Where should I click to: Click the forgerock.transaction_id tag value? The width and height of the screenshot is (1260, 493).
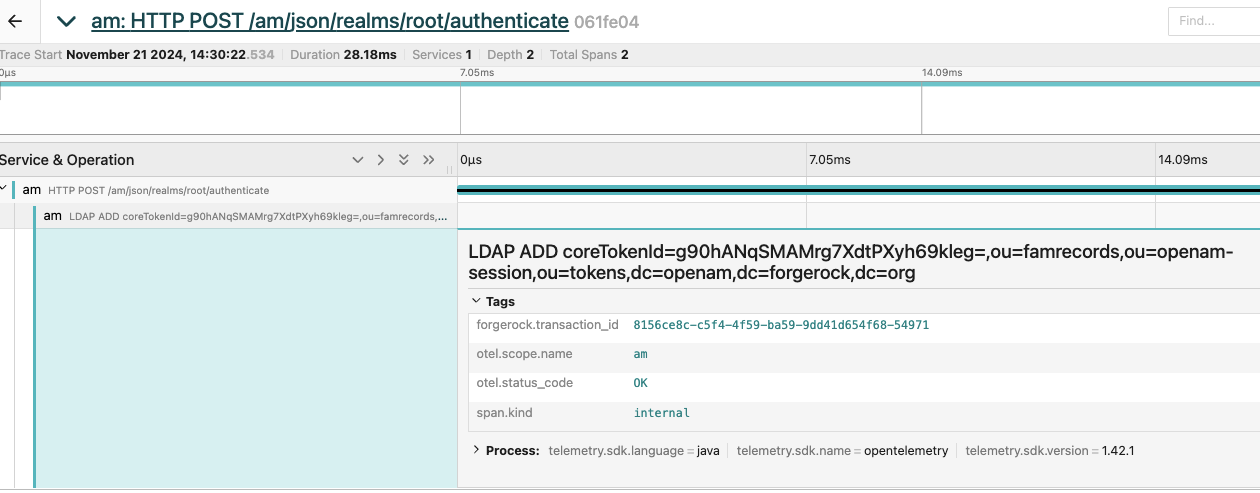781,325
